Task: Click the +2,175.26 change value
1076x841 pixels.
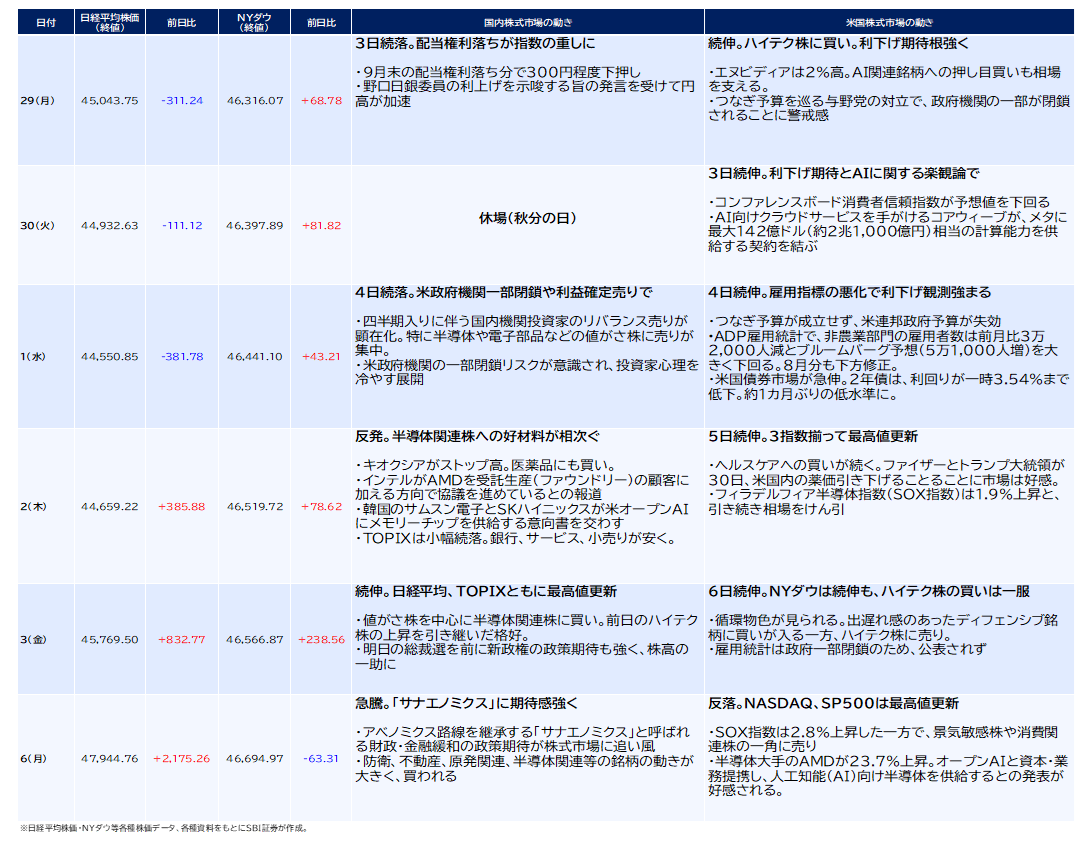Action: [181, 759]
